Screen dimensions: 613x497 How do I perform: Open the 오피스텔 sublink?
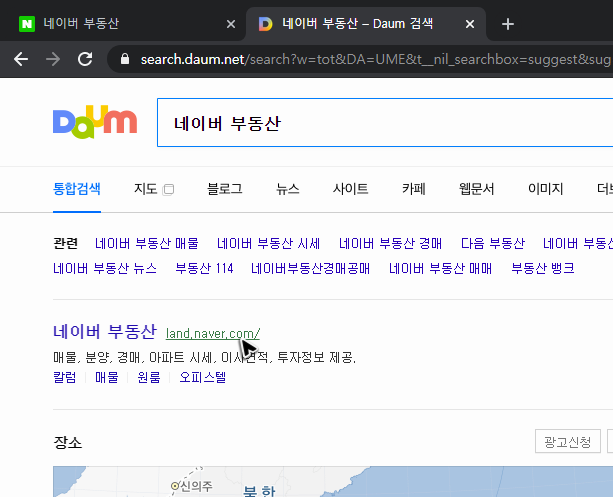click(203, 377)
